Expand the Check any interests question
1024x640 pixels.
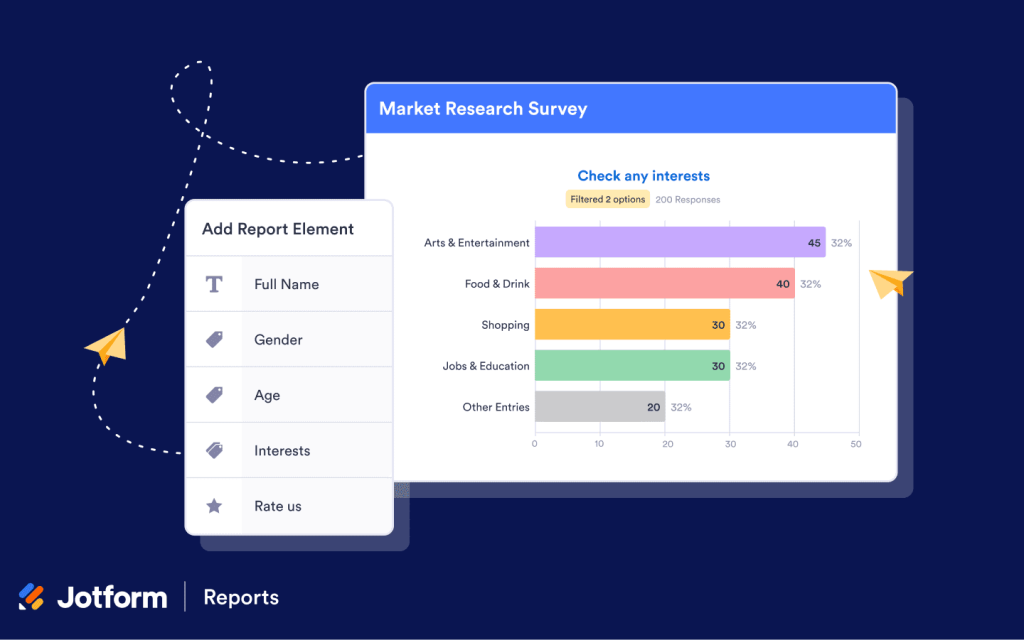point(643,176)
